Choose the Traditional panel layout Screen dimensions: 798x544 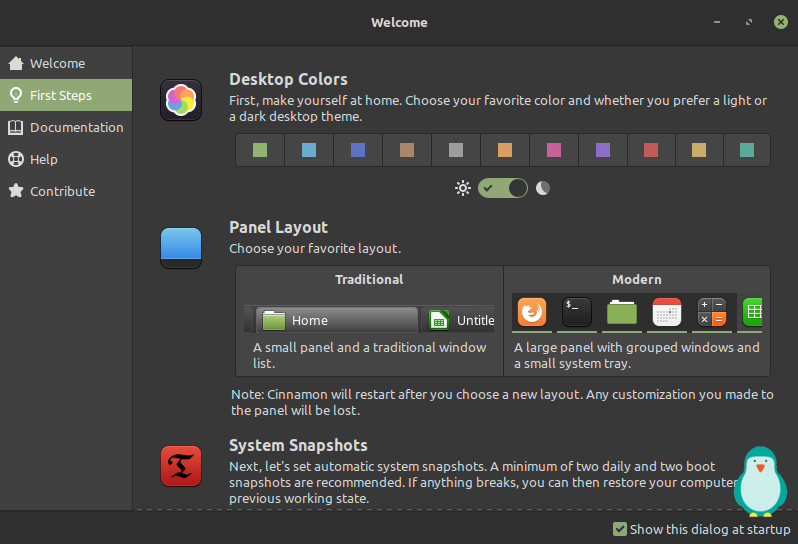pyautogui.click(x=369, y=321)
